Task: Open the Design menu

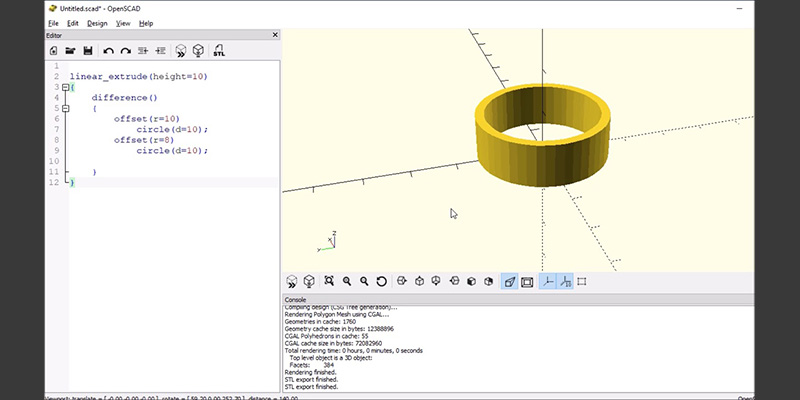Action: (97, 23)
